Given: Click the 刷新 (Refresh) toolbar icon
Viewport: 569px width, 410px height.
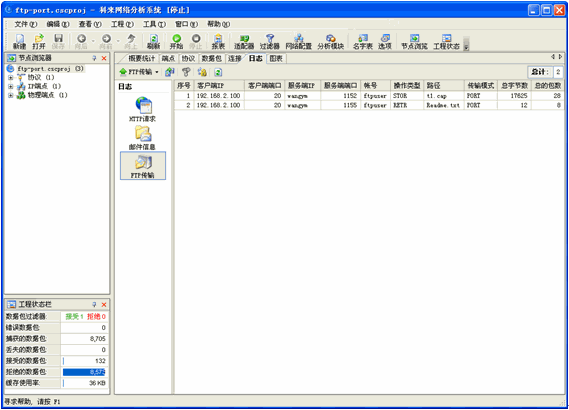Looking at the screenshot, I should 153,42.
